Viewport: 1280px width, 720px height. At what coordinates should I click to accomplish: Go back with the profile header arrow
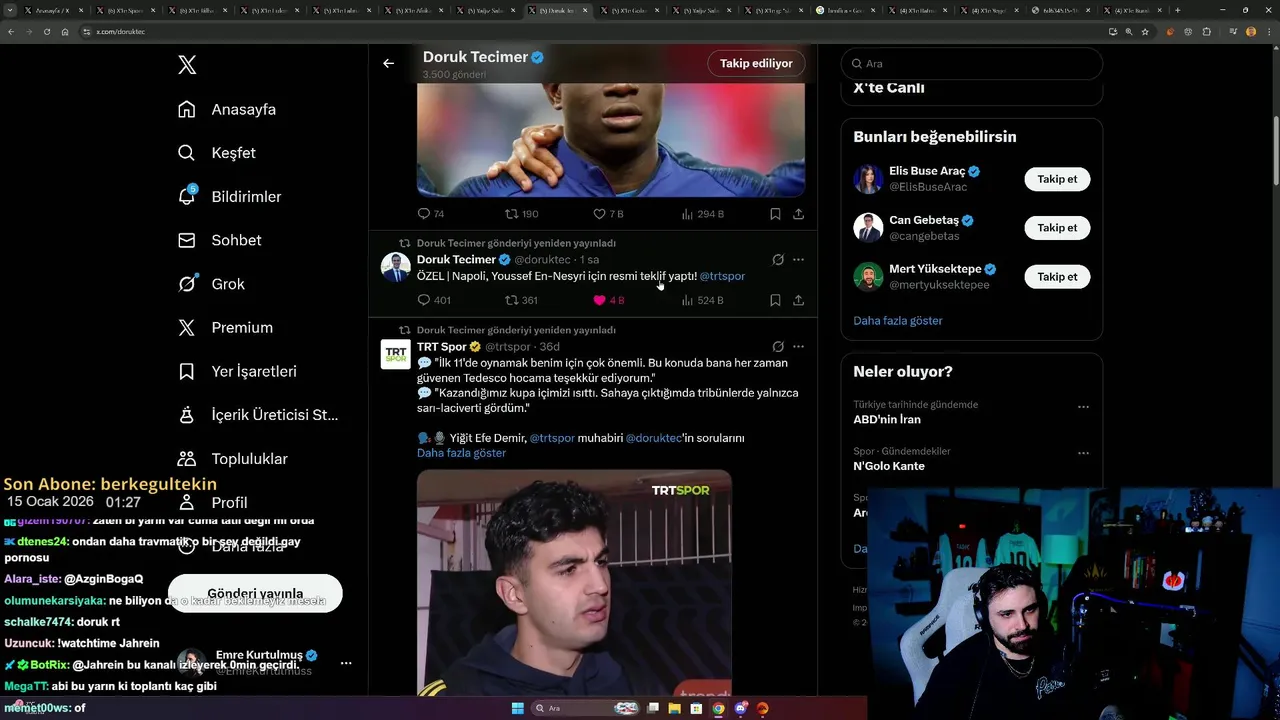coord(388,63)
